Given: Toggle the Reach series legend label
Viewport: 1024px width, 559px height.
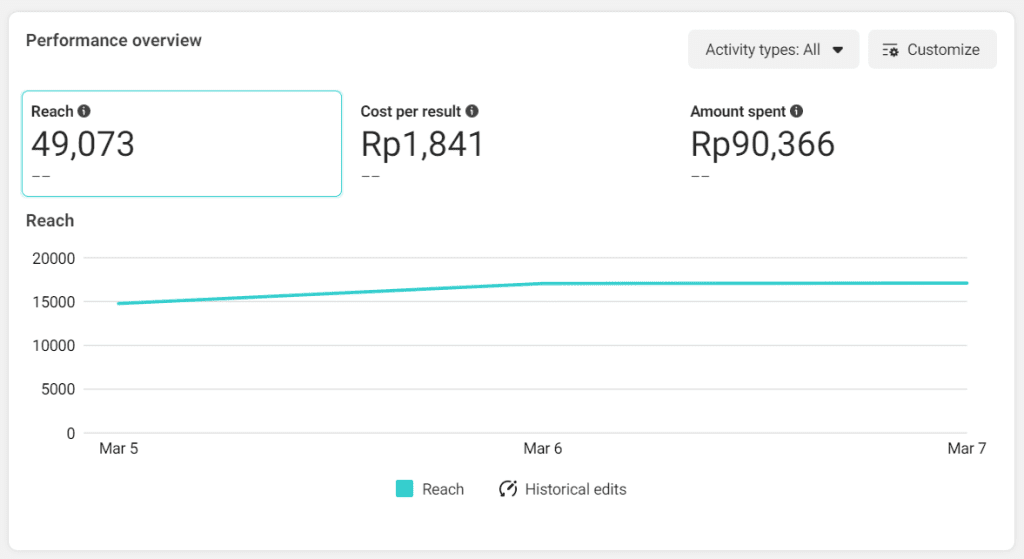Looking at the screenshot, I should tap(443, 489).
